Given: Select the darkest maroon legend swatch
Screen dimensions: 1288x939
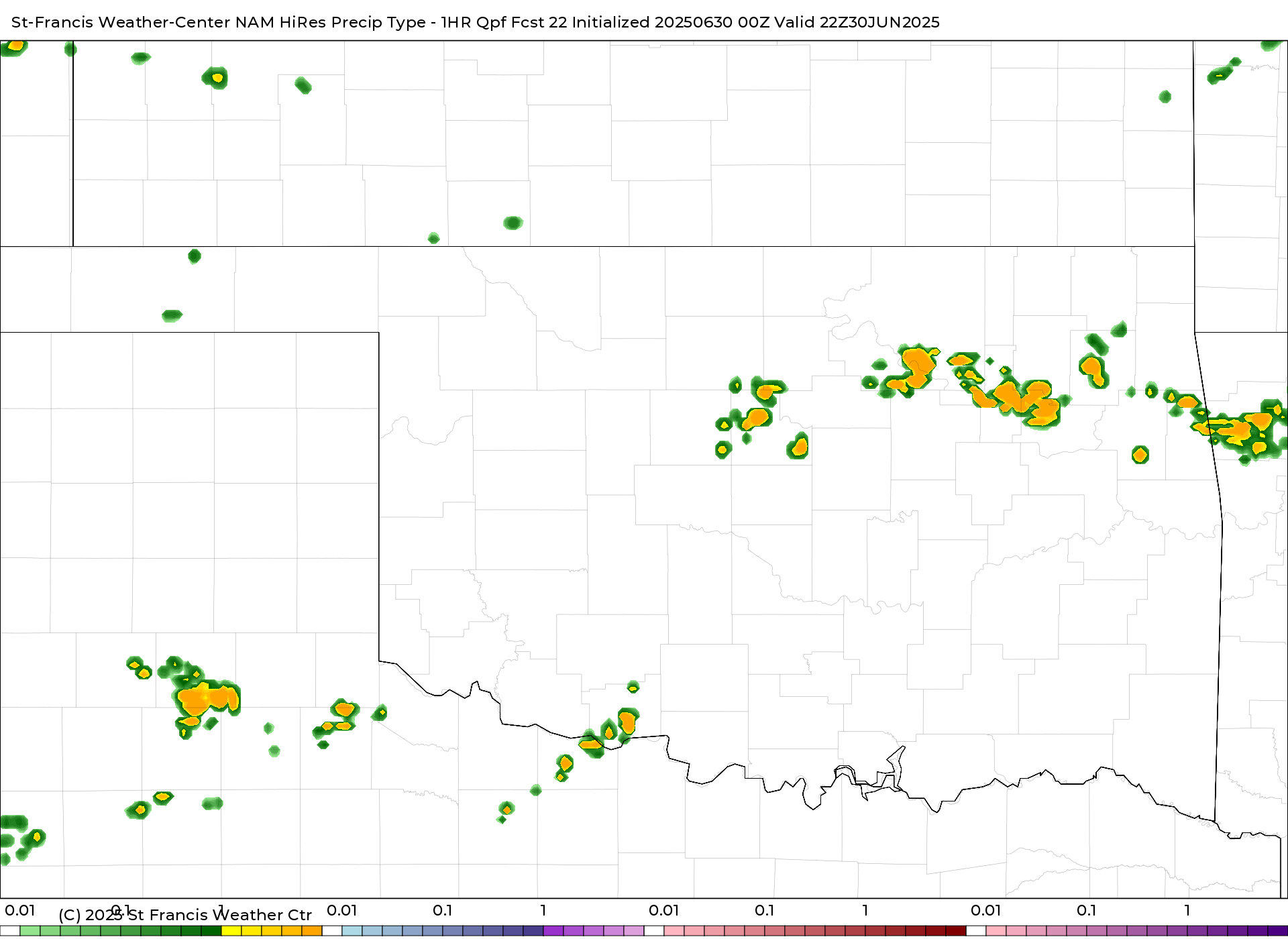Looking at the screenshot, I should pos(956,931).
